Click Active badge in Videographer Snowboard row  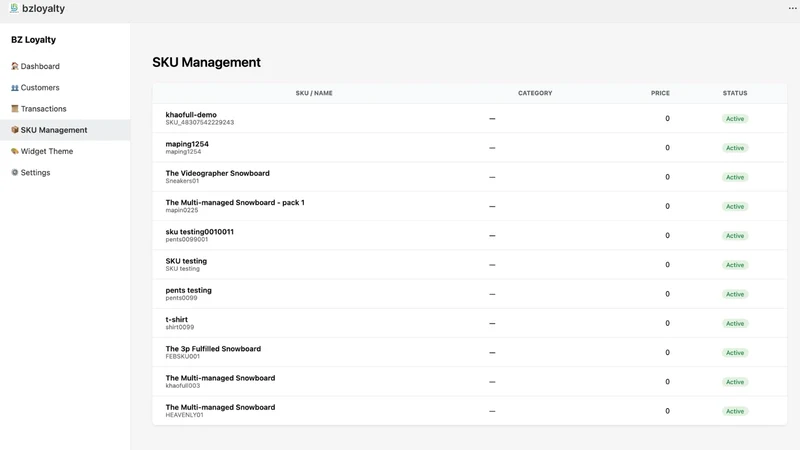pyautogui.click(x=735, y=178)
